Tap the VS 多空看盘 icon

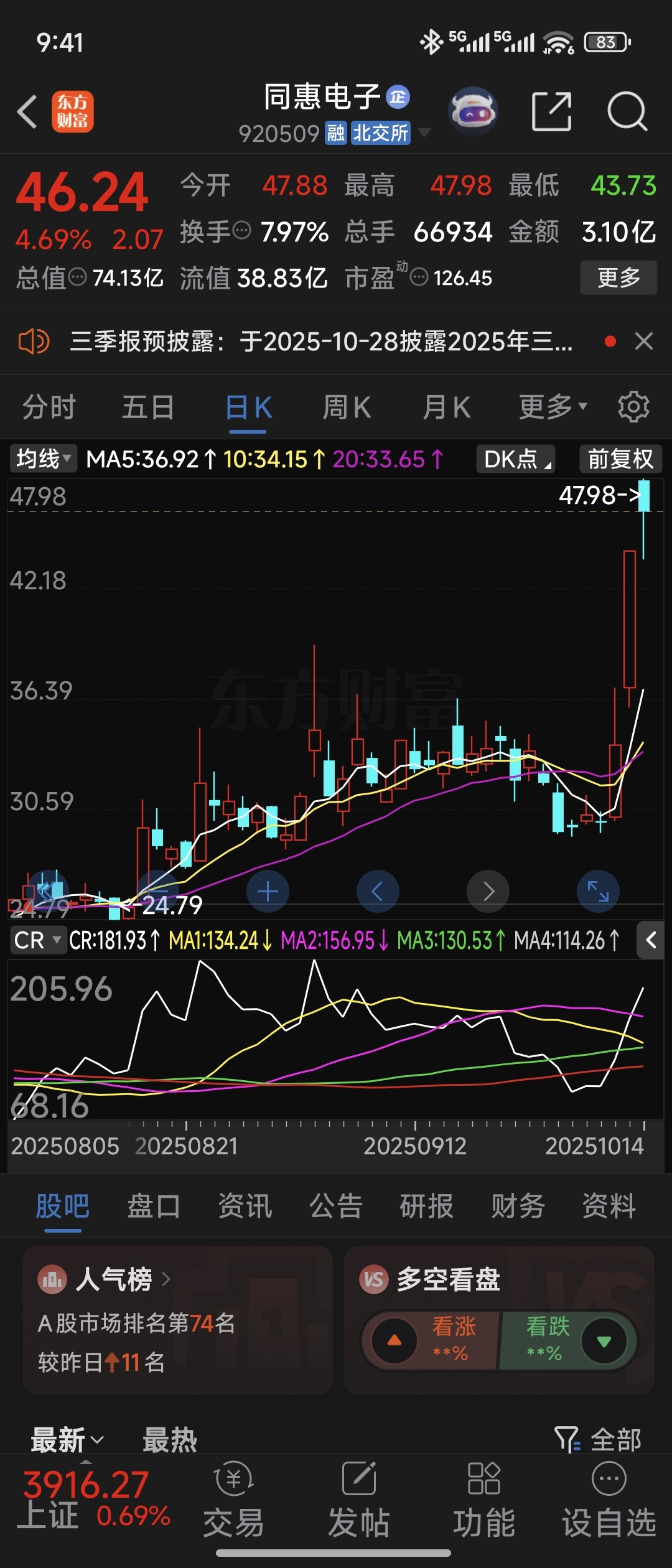(374, 1279)
